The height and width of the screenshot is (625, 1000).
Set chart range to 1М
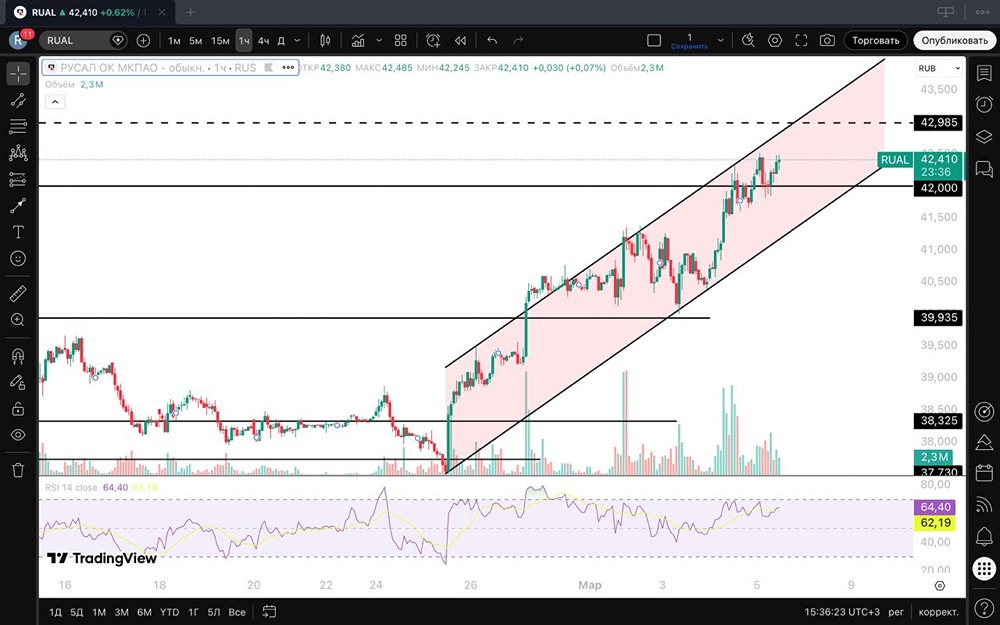99,612
